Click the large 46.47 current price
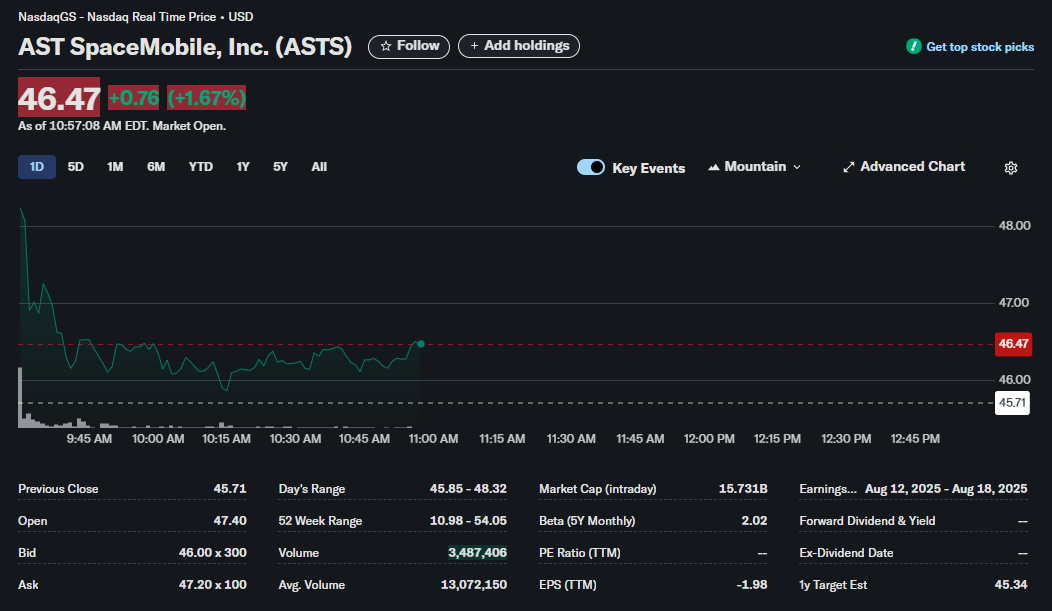 [x=59, y=99]
